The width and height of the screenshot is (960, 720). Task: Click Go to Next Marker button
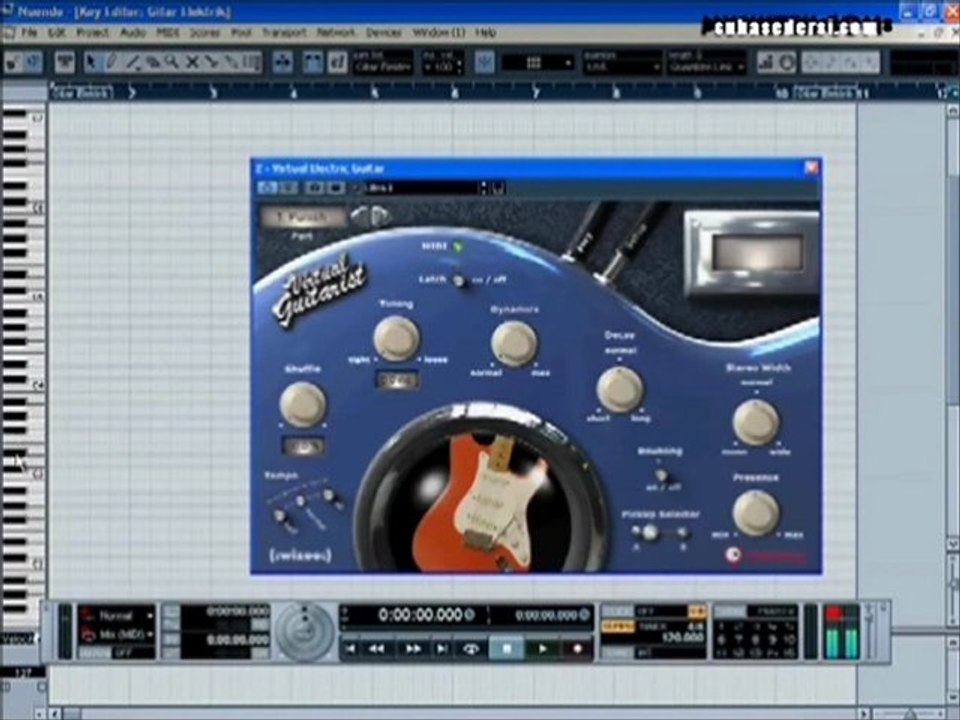tap(442, 648)
